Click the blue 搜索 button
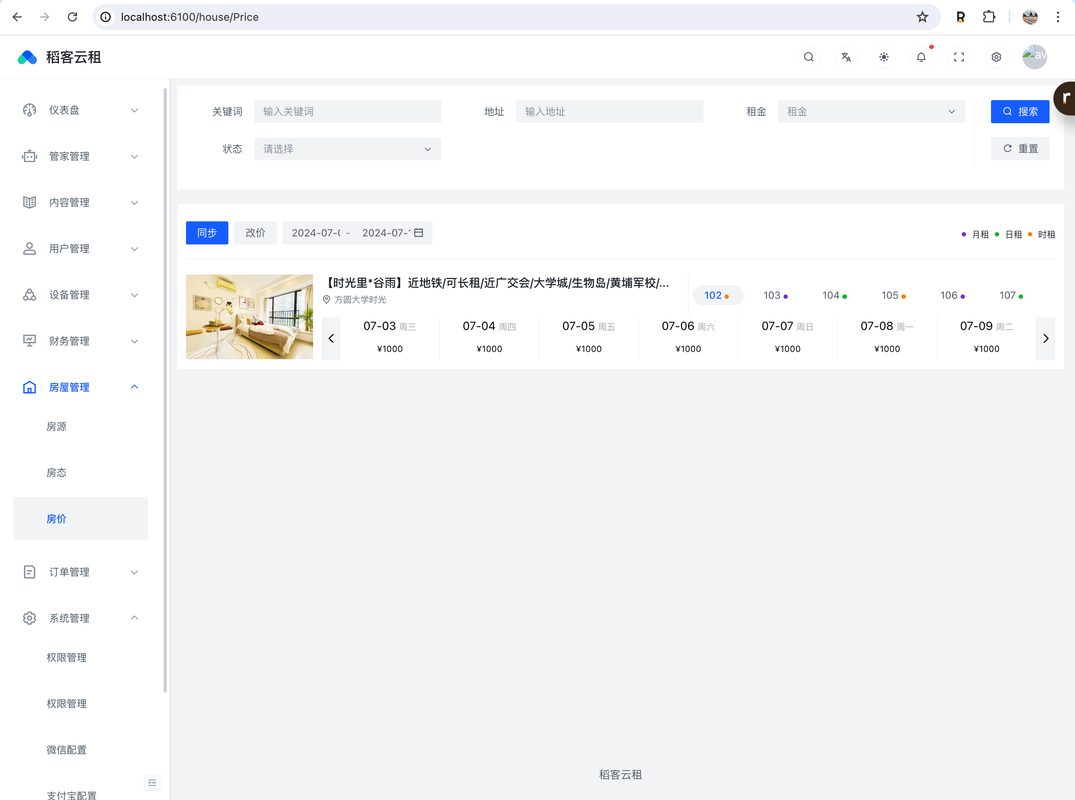 [1019, 112]
